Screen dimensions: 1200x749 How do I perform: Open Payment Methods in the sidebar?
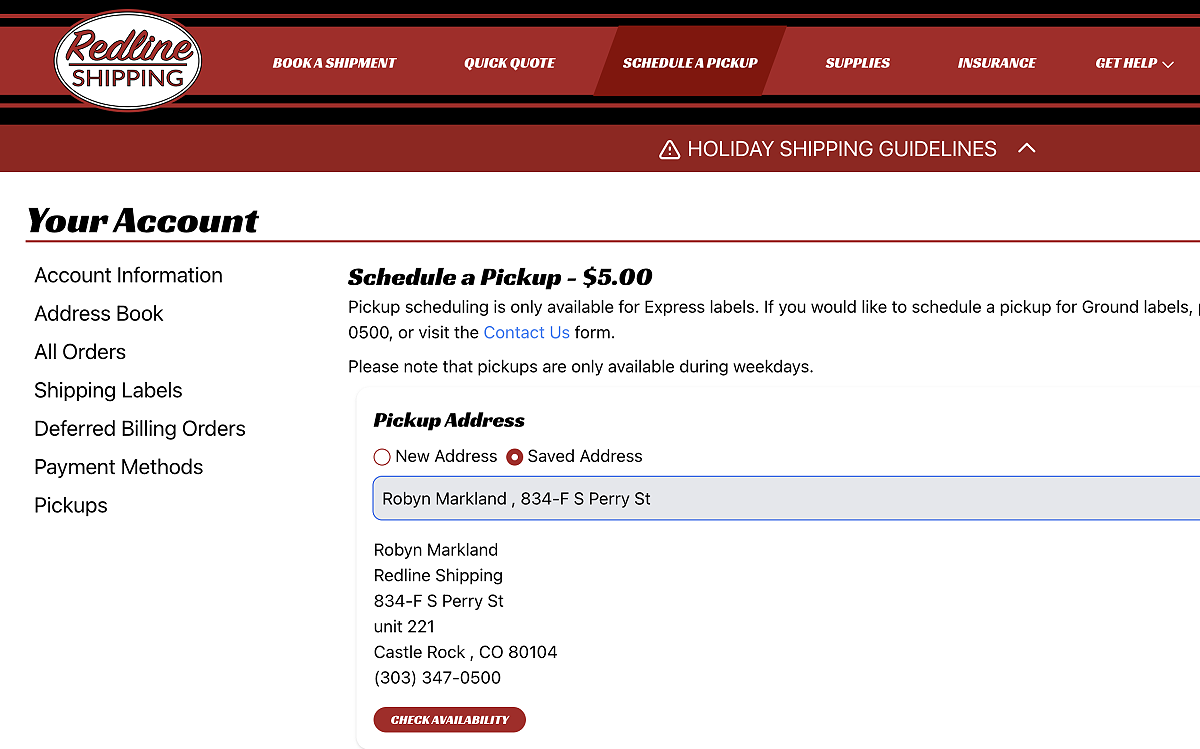coord(119,467)
